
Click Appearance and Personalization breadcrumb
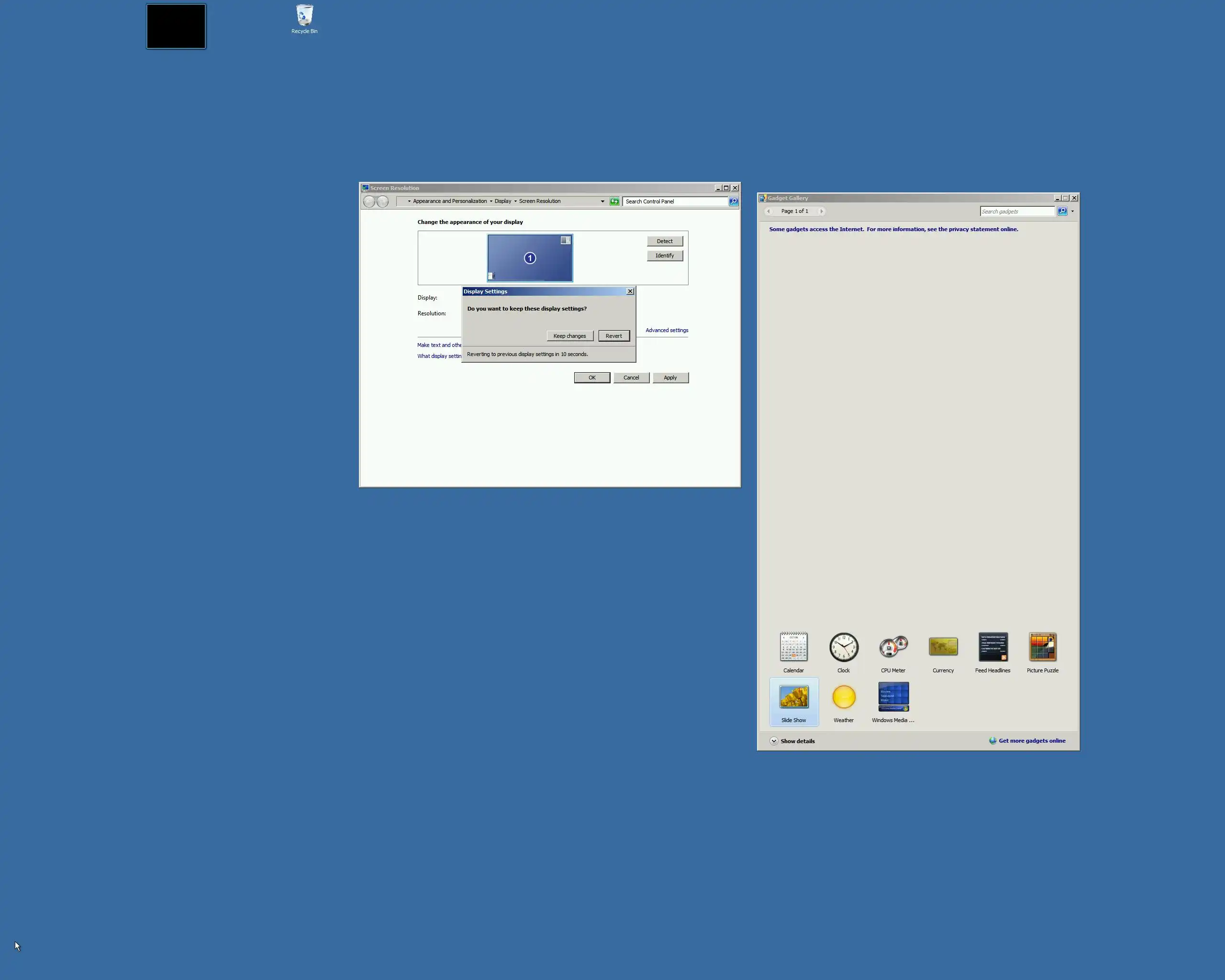pos(449,201)
